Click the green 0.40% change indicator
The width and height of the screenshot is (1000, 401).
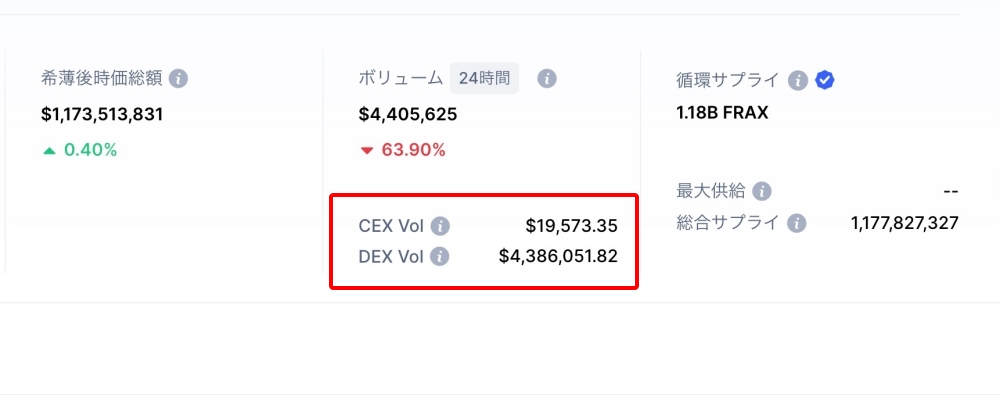80,150
